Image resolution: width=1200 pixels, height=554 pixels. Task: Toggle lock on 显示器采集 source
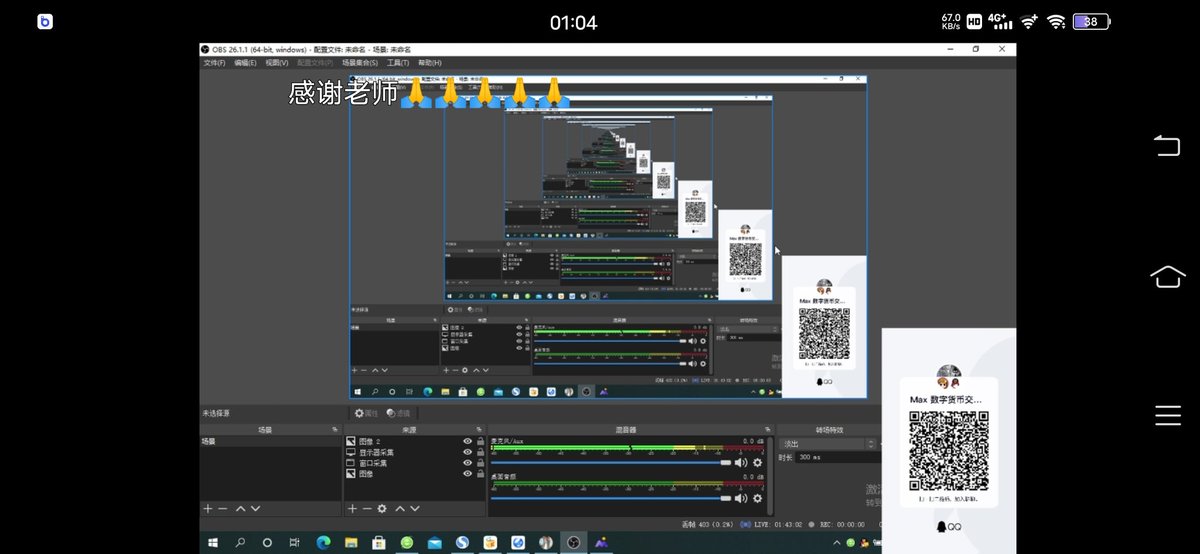click(x=480, y=452)
